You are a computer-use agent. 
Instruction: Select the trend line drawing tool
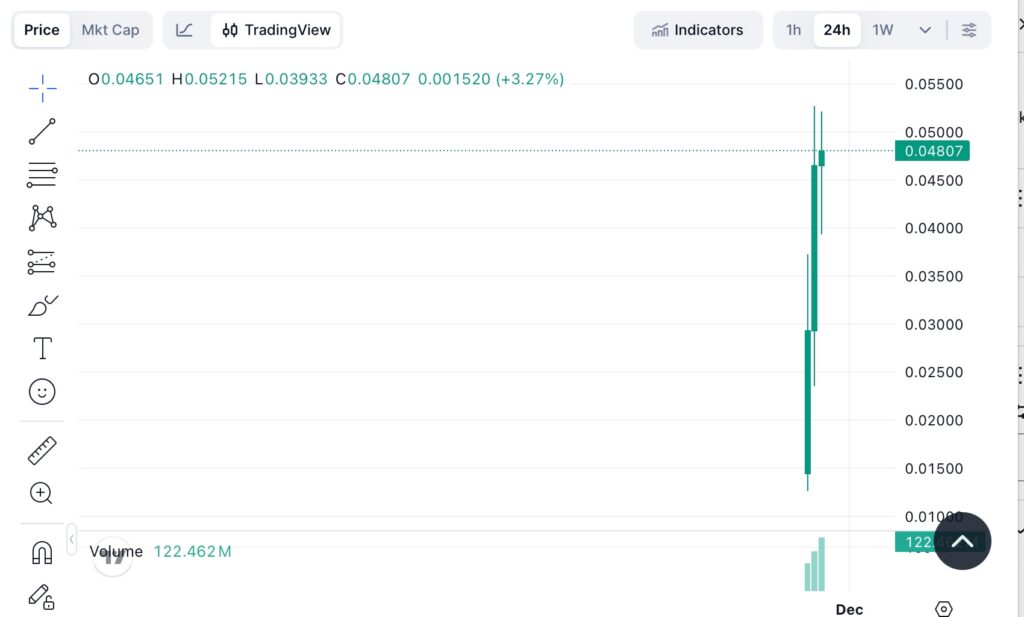[x=41, y=131]
